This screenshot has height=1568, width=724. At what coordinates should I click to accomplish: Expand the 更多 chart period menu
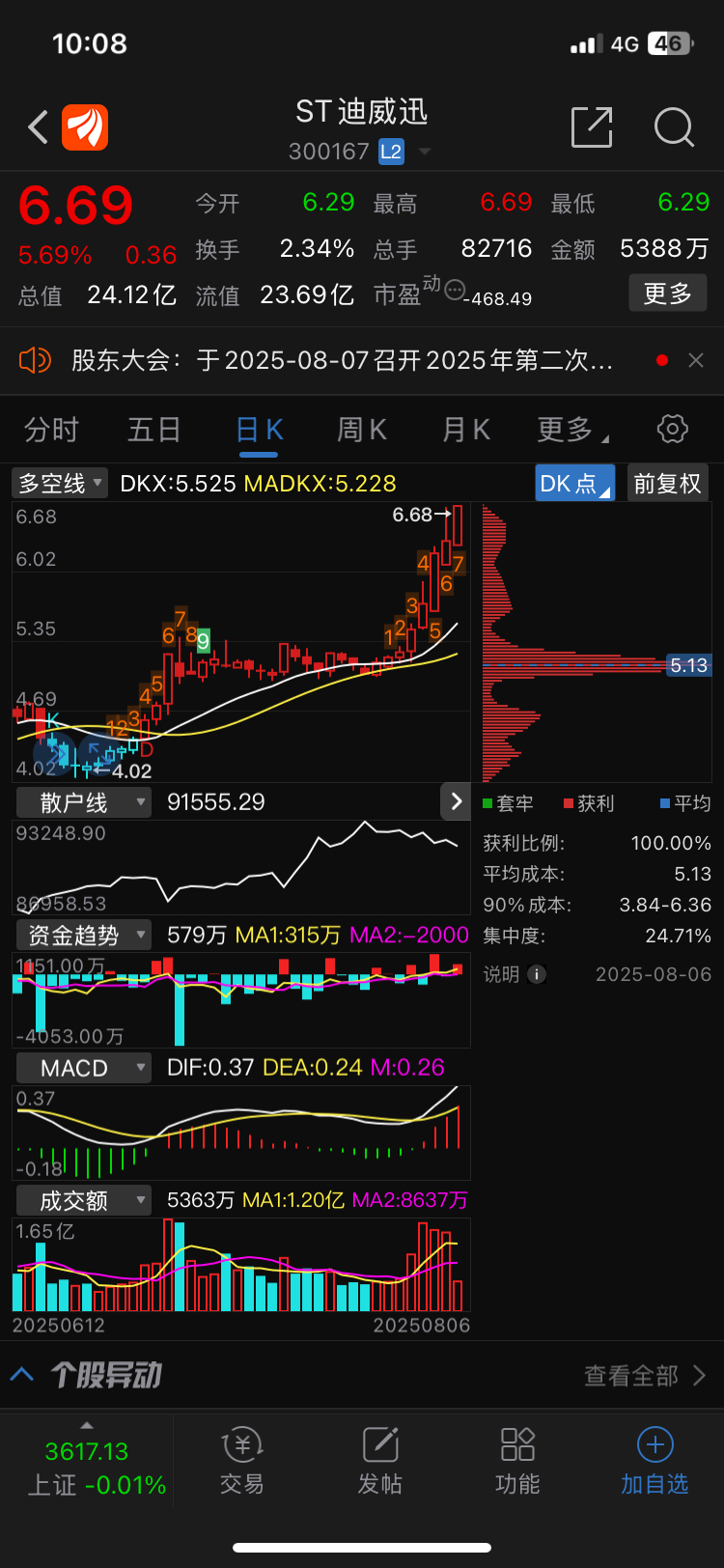coord(572,430)
